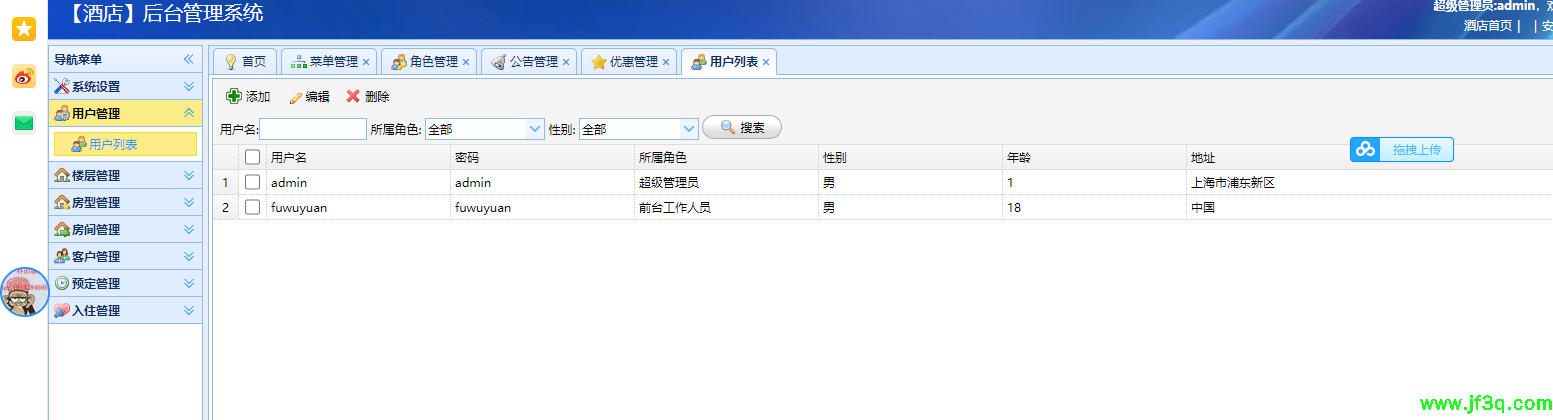The height and width of the screenshot is (420, 1553).
Task: Click the floor management house icon
Action: (62, 175)
